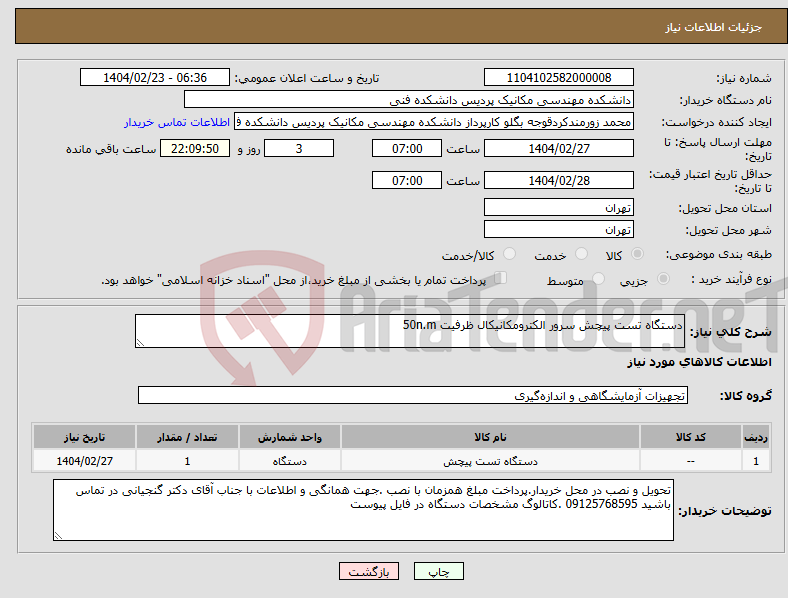Select the متوسط purchase type radio

[x=599, y=279]
